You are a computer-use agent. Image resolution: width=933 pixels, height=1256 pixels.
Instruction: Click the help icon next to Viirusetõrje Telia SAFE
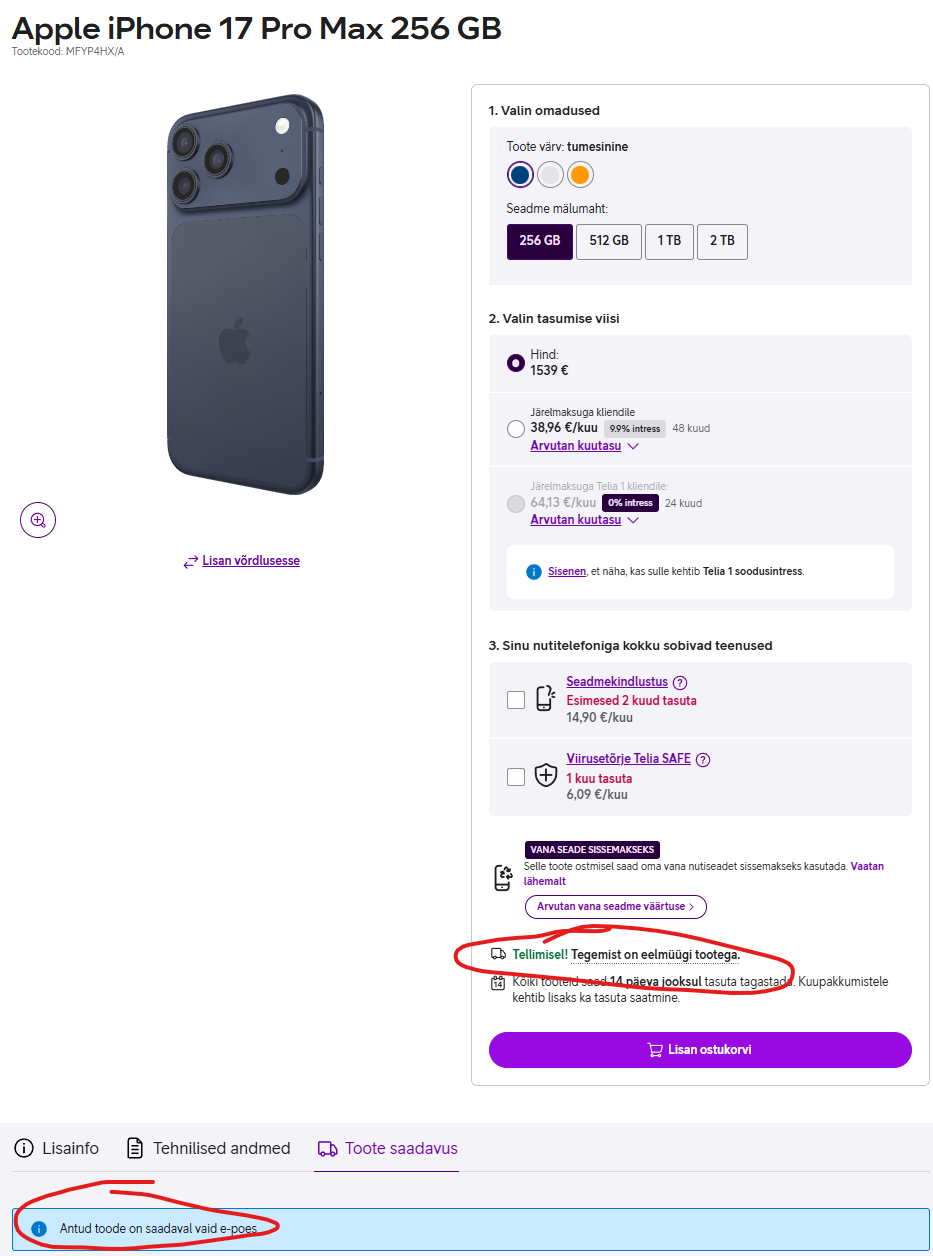coord(703,759)
